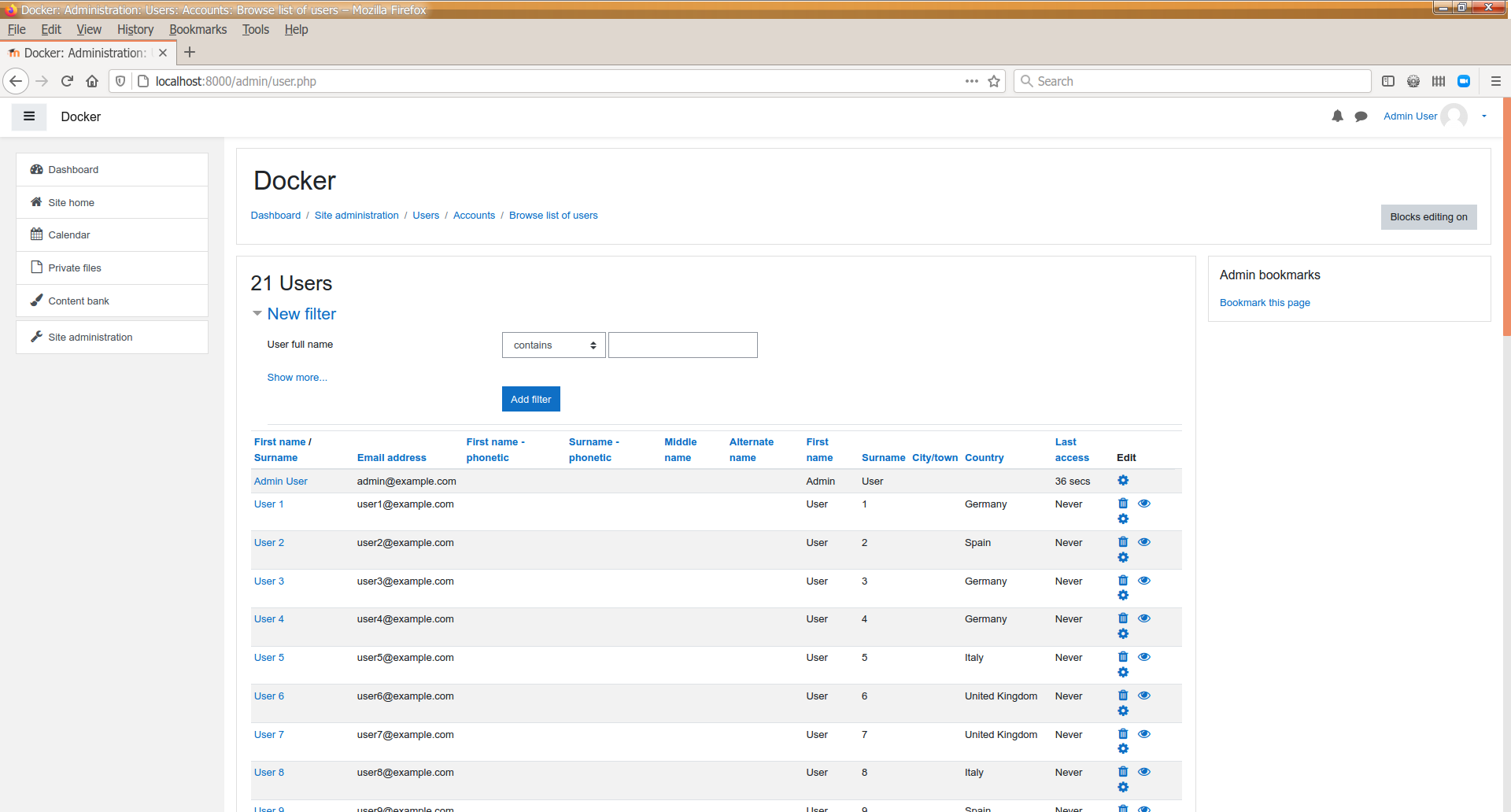Click the User full name filter text box

683,345
